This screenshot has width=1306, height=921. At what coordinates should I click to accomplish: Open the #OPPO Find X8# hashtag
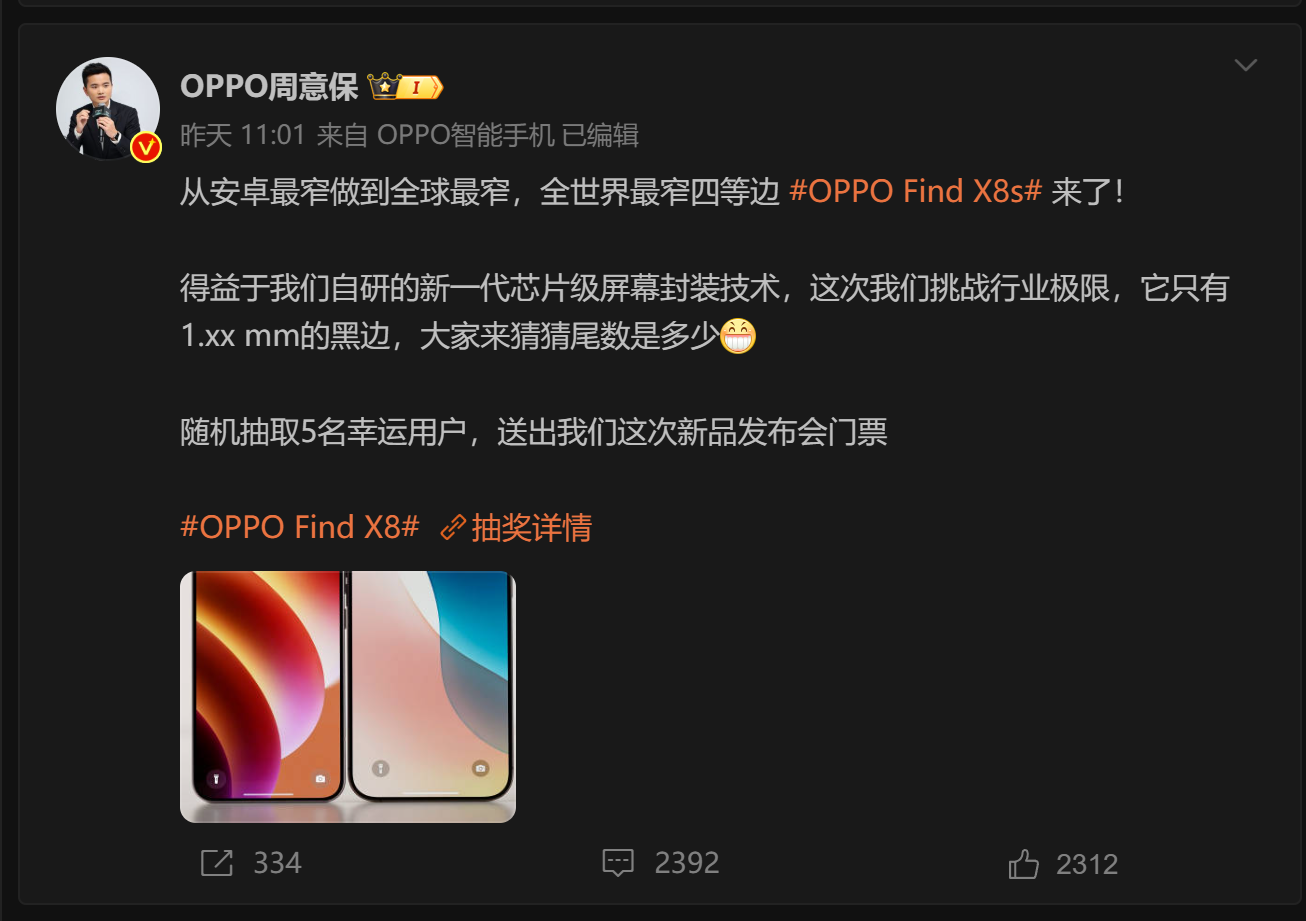pos(300,527)
